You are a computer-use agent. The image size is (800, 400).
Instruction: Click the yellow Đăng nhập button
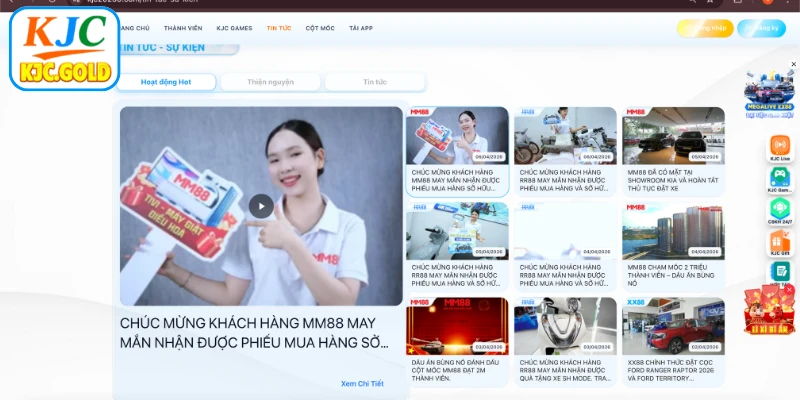(705, 28)
